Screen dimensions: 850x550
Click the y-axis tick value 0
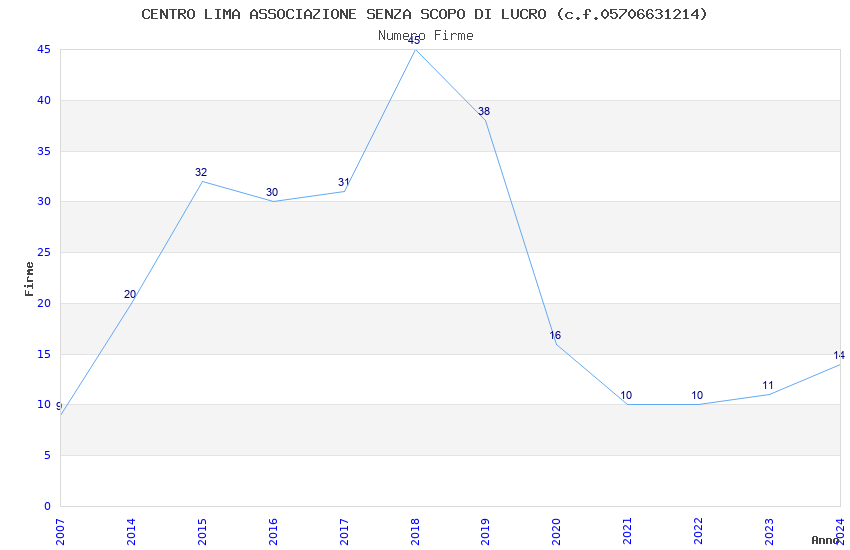click(48, 506)
